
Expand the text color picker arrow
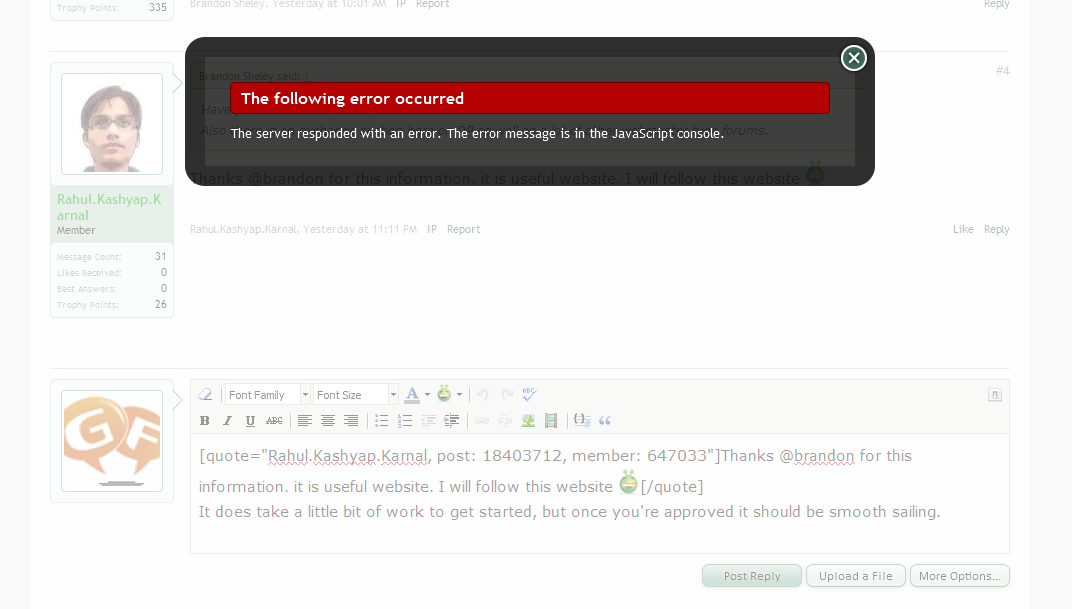click(x=427, y=394)
